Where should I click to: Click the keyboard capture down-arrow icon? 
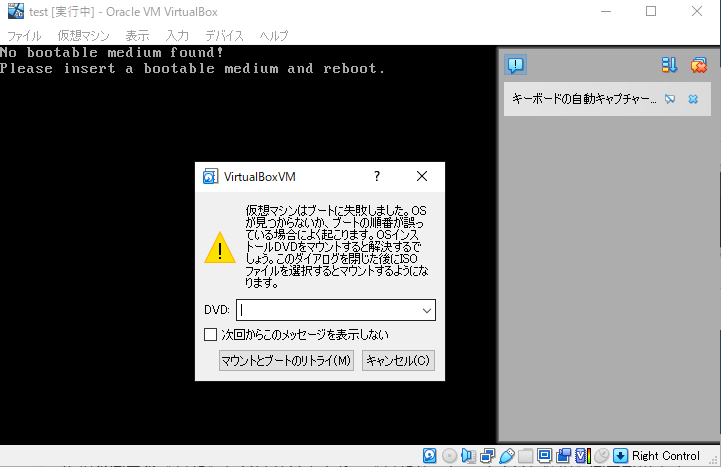620,456
